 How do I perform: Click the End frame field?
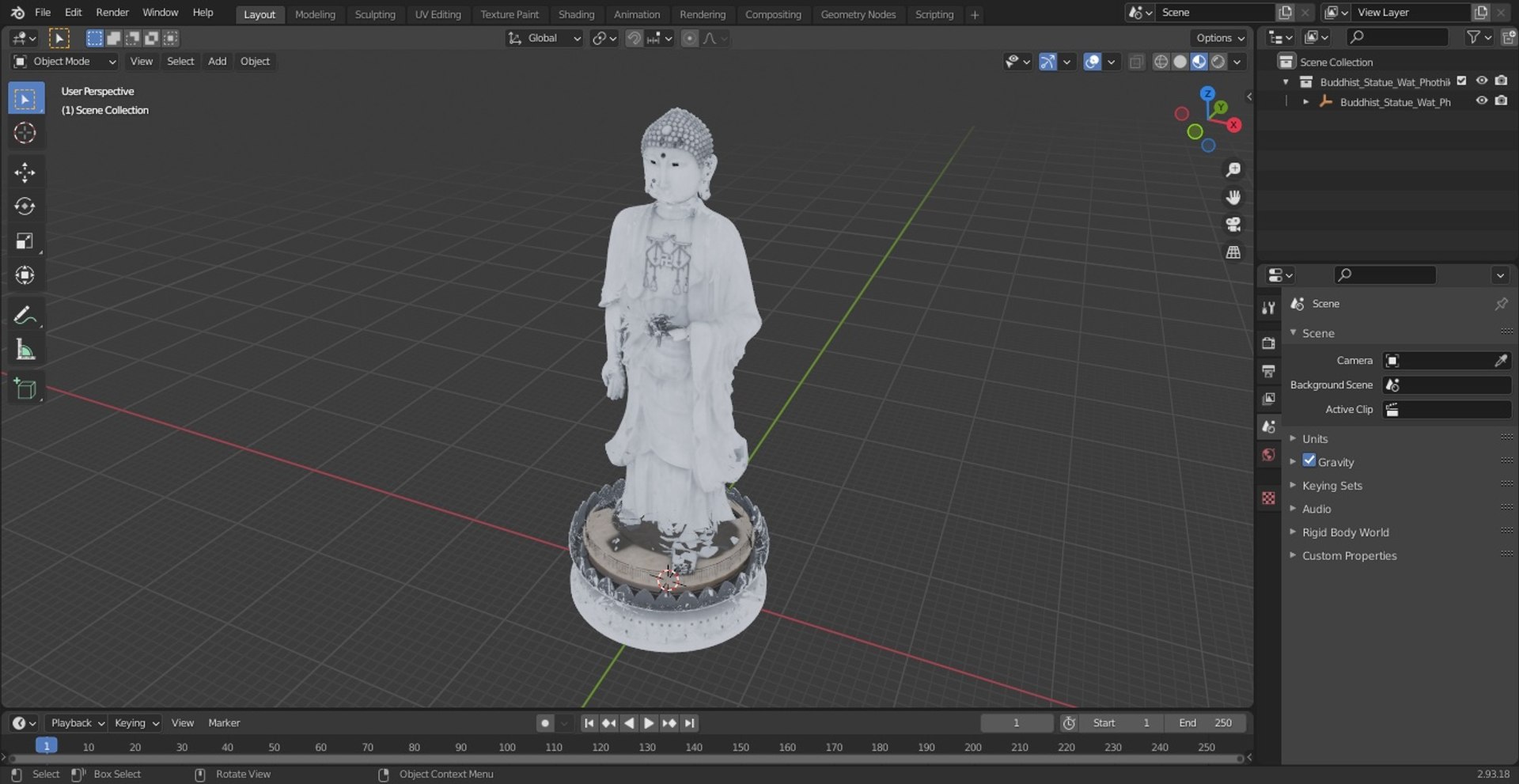coord(1205,723)
